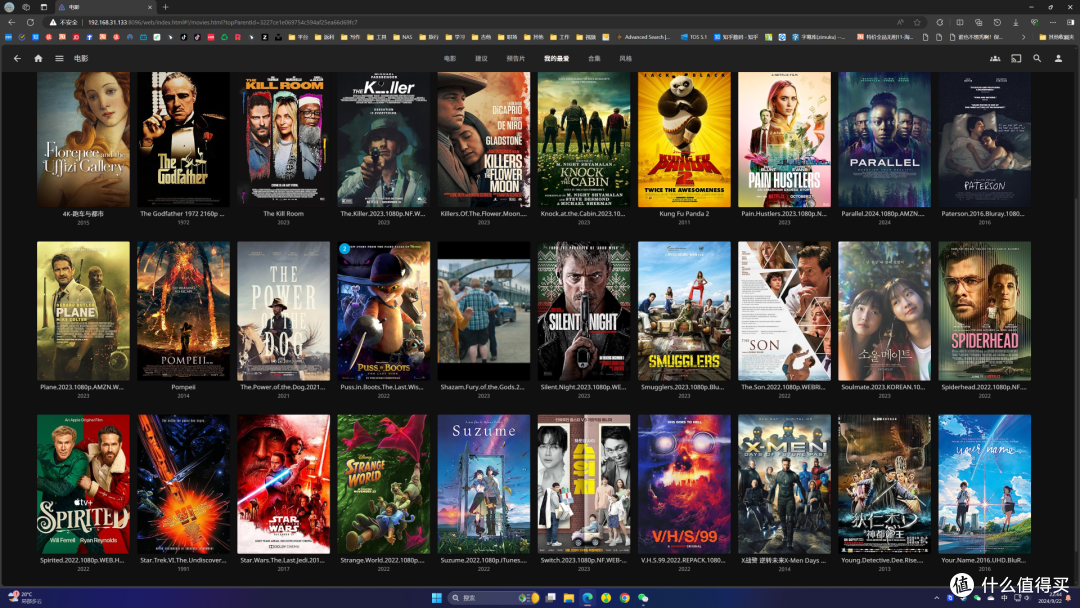Open the Your Name movie poster
1080x608 pixels.
pos(984,483)
